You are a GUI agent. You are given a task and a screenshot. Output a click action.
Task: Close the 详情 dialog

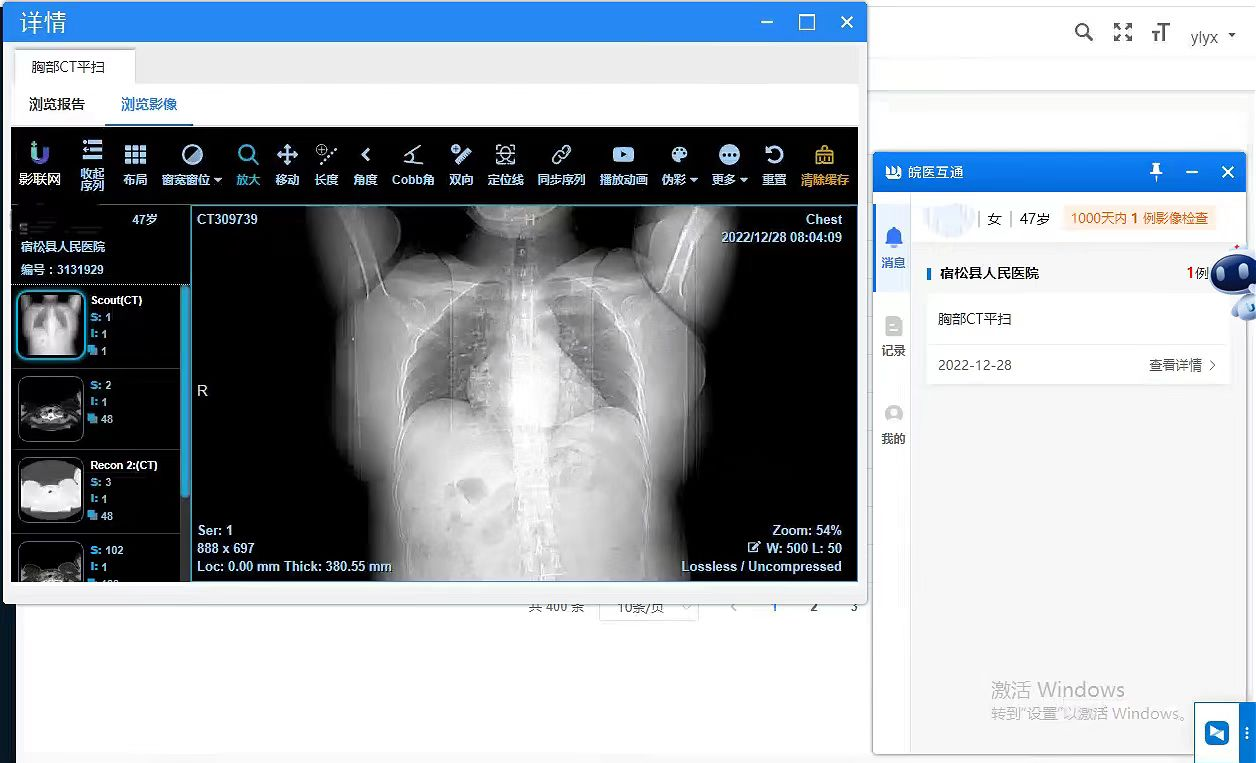pos(847,22)
